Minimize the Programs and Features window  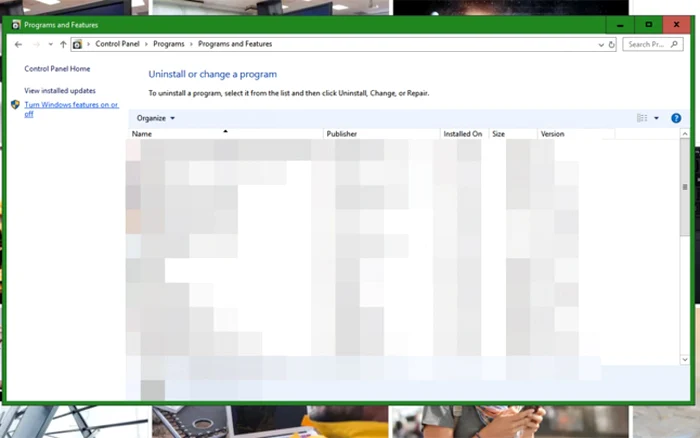tap(620, 25)
